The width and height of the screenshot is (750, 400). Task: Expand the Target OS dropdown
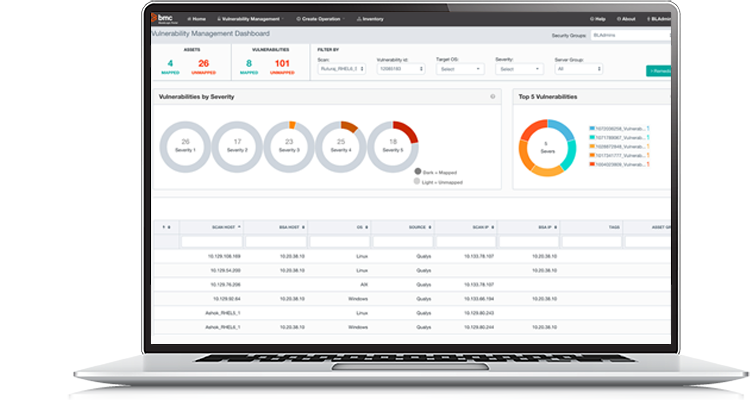pos(460,69)
